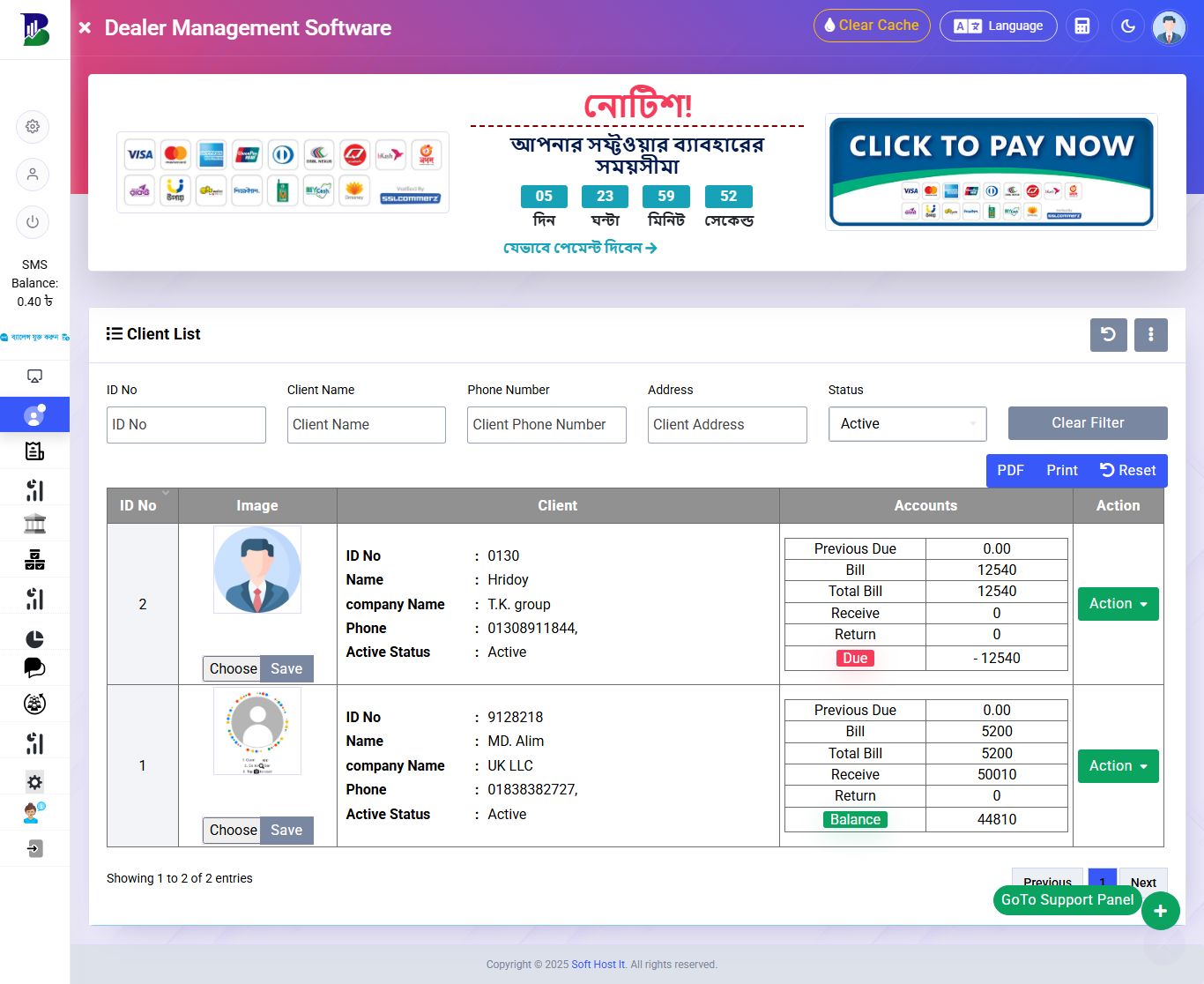Switch to the PDF export tab
The height and width of the screenshot is (984, 1204).
click(x=1010, y=470)
